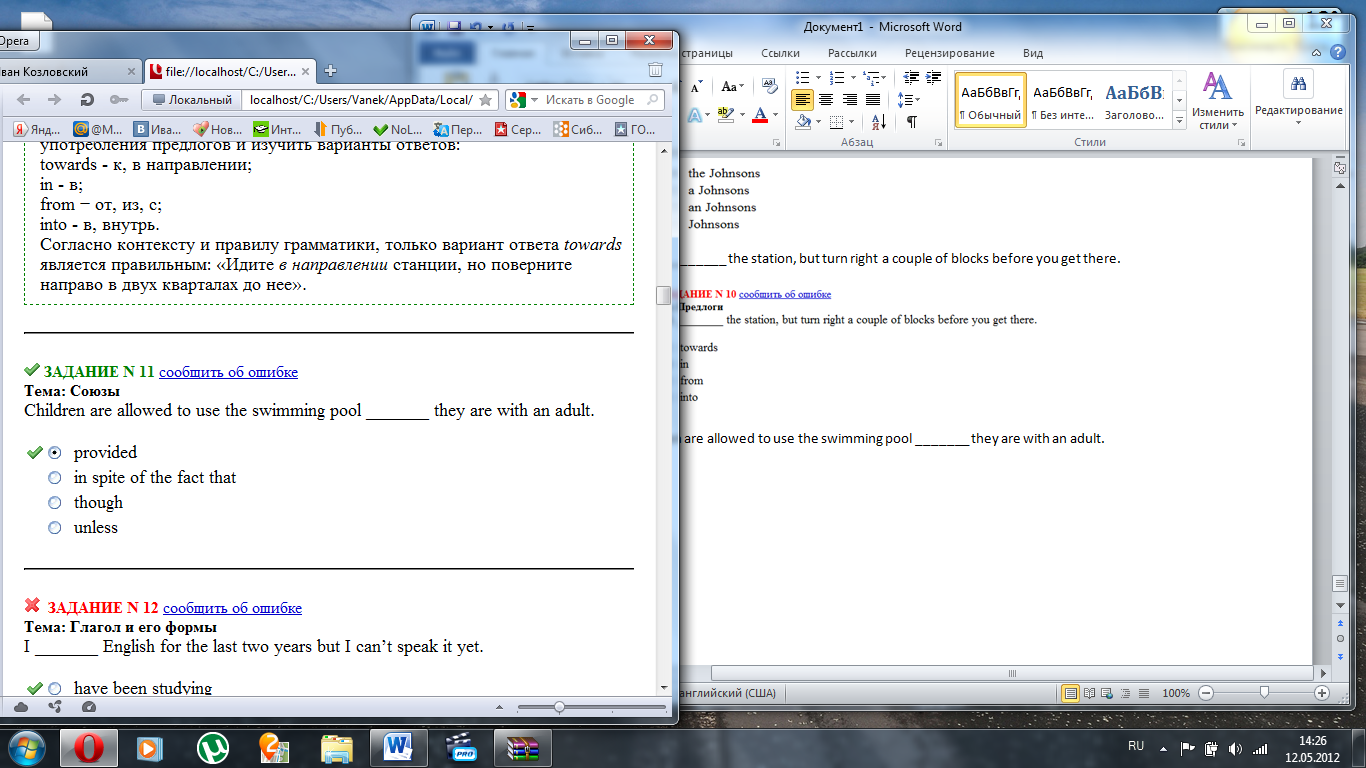
Task: Center text in Word ribbon
Action: (x=826, y=99)
